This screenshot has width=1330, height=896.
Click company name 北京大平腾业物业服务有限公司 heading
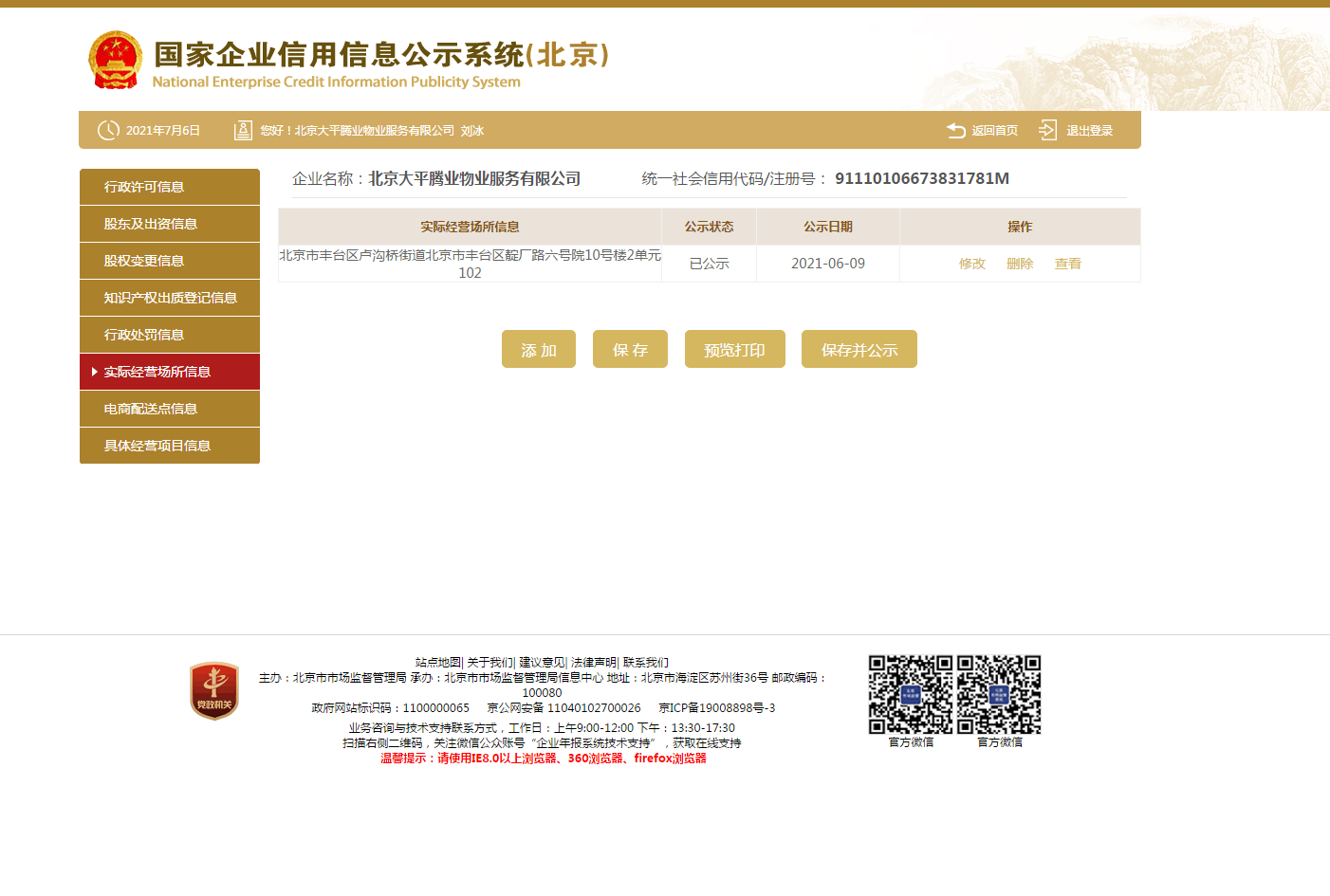pos(474,178)
